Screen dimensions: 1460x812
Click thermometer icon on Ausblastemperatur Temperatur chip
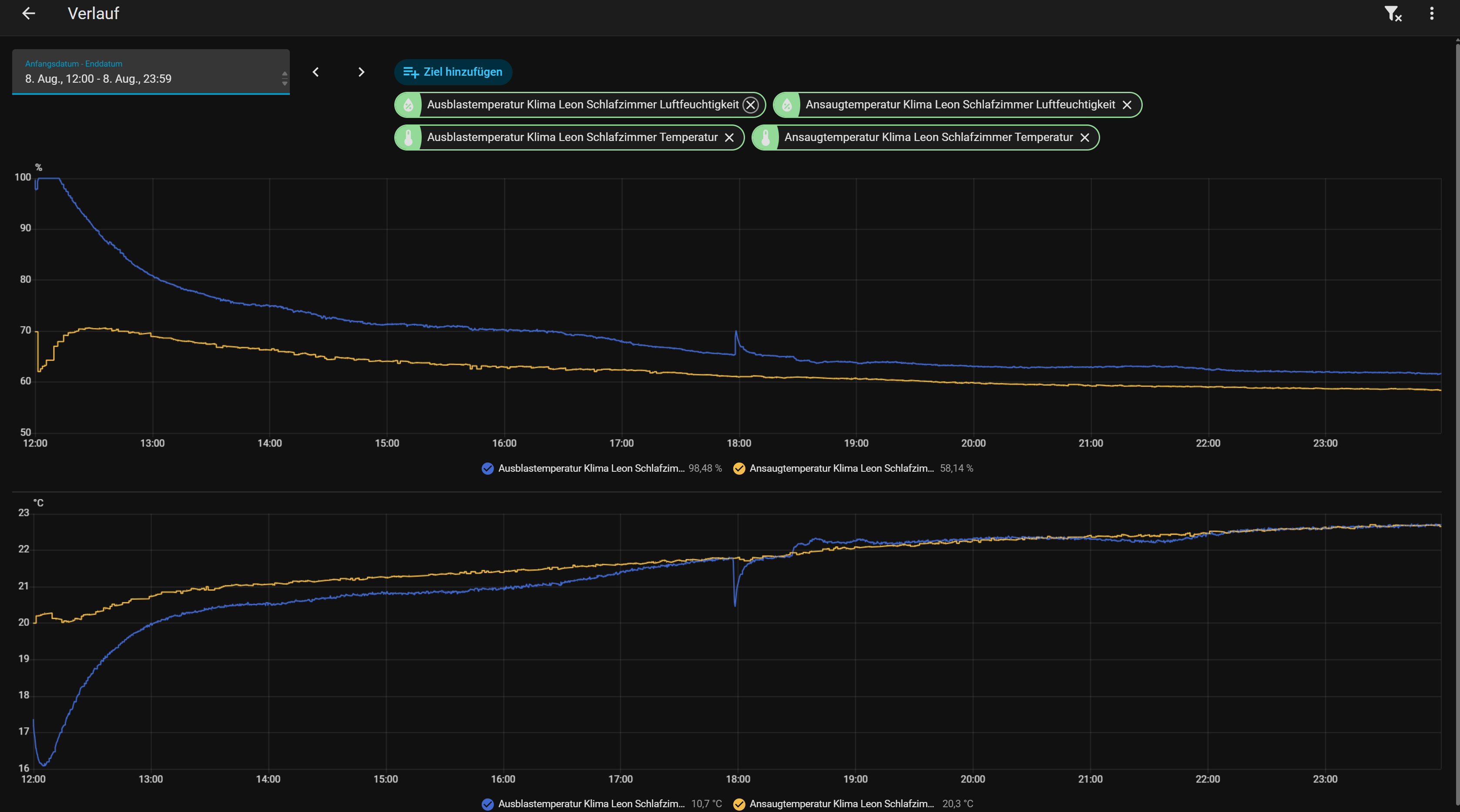(408, 138)
